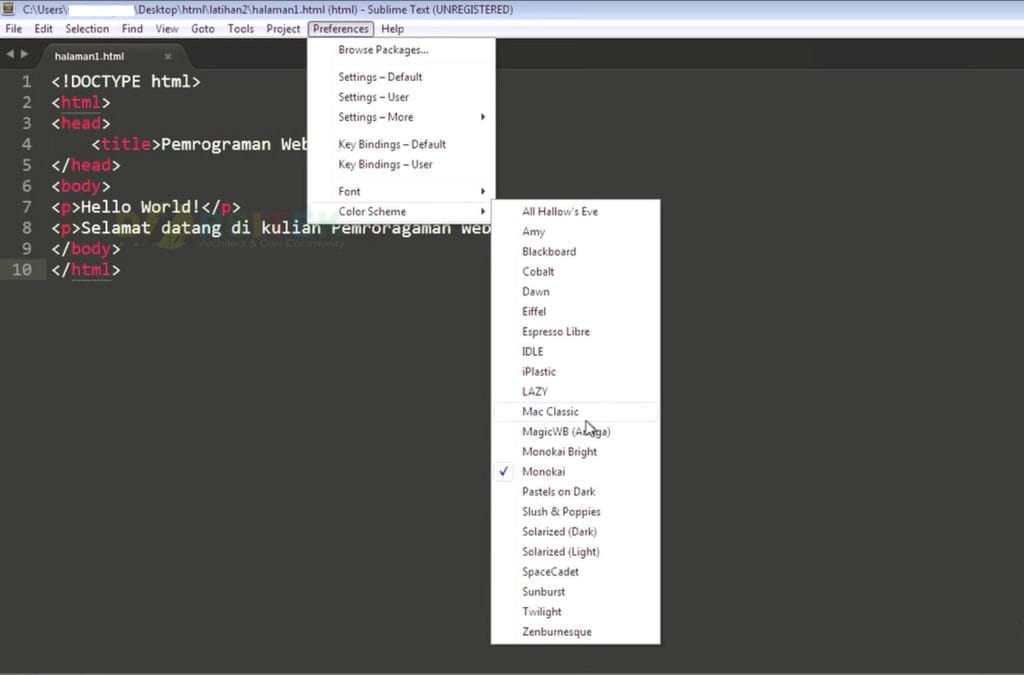Open the Edit menu
The height and width of the screenshot is (675, 1024).
point(44,29)
